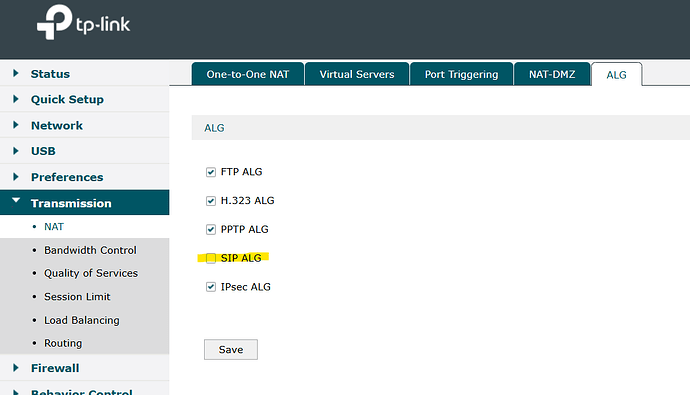This screenshot has height=395, width=690.
Task: Expand the USB section arrow
Action: pos(16,151)
